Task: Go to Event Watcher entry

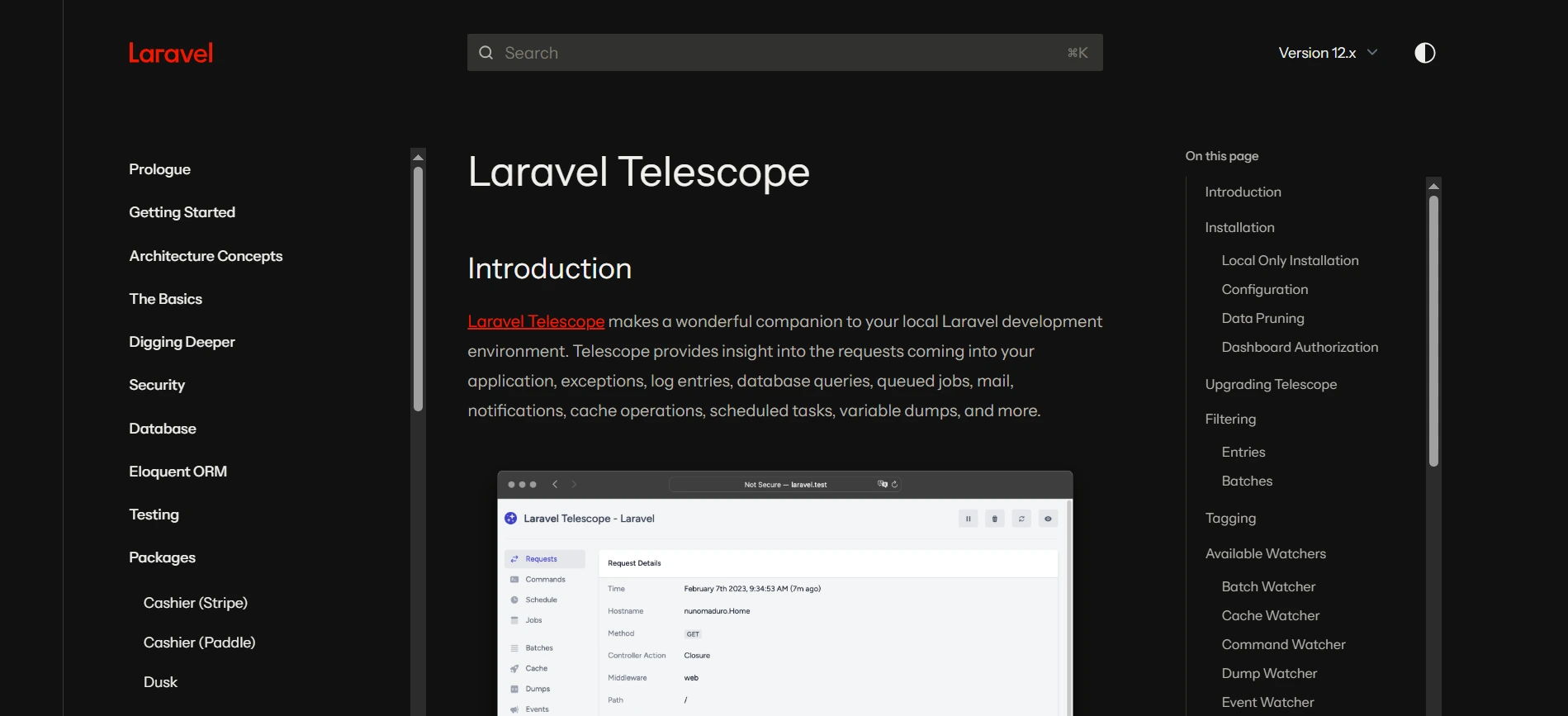Action: coord(1267,702)
